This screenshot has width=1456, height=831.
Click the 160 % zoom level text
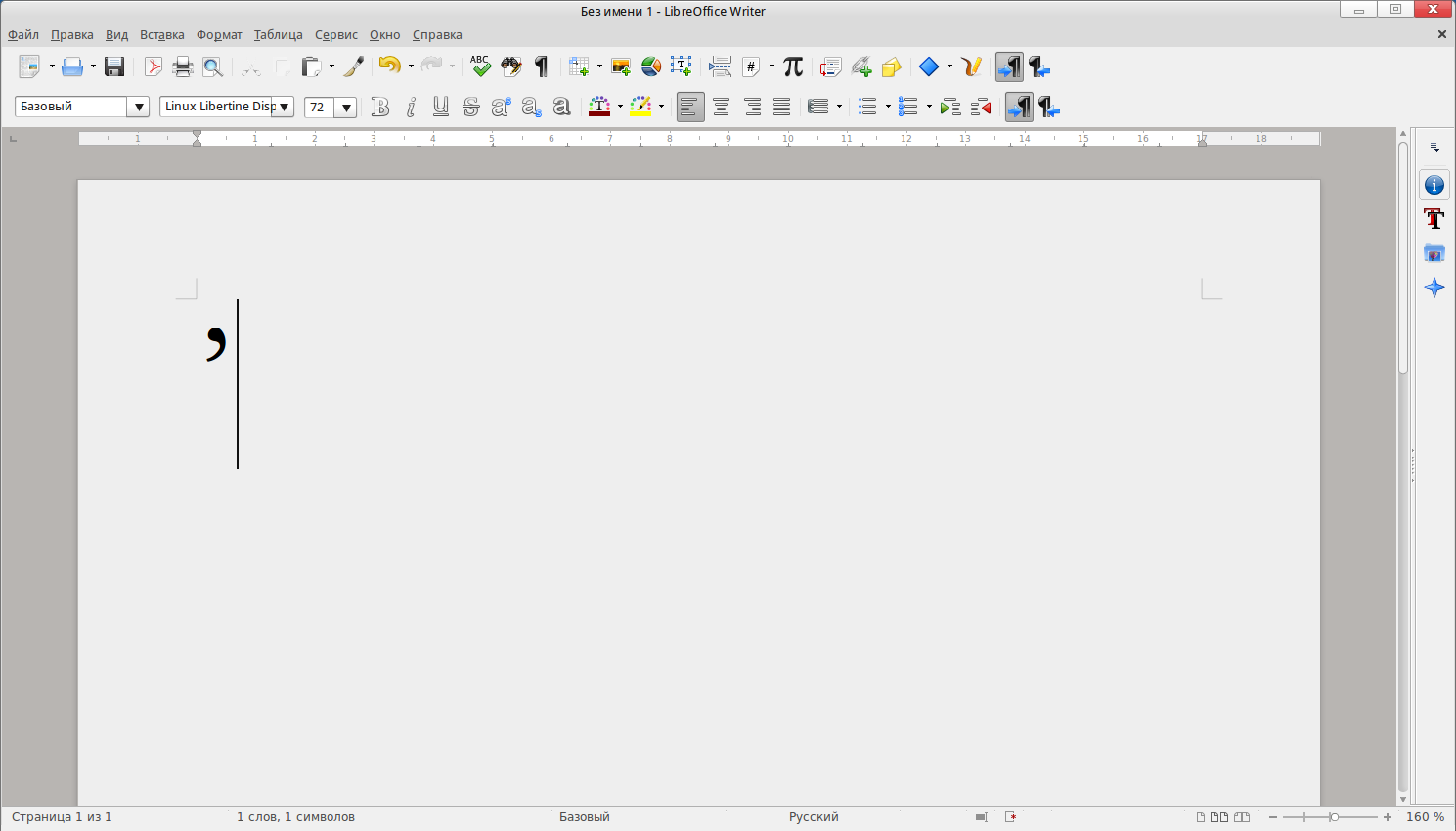click(1425, 817)
